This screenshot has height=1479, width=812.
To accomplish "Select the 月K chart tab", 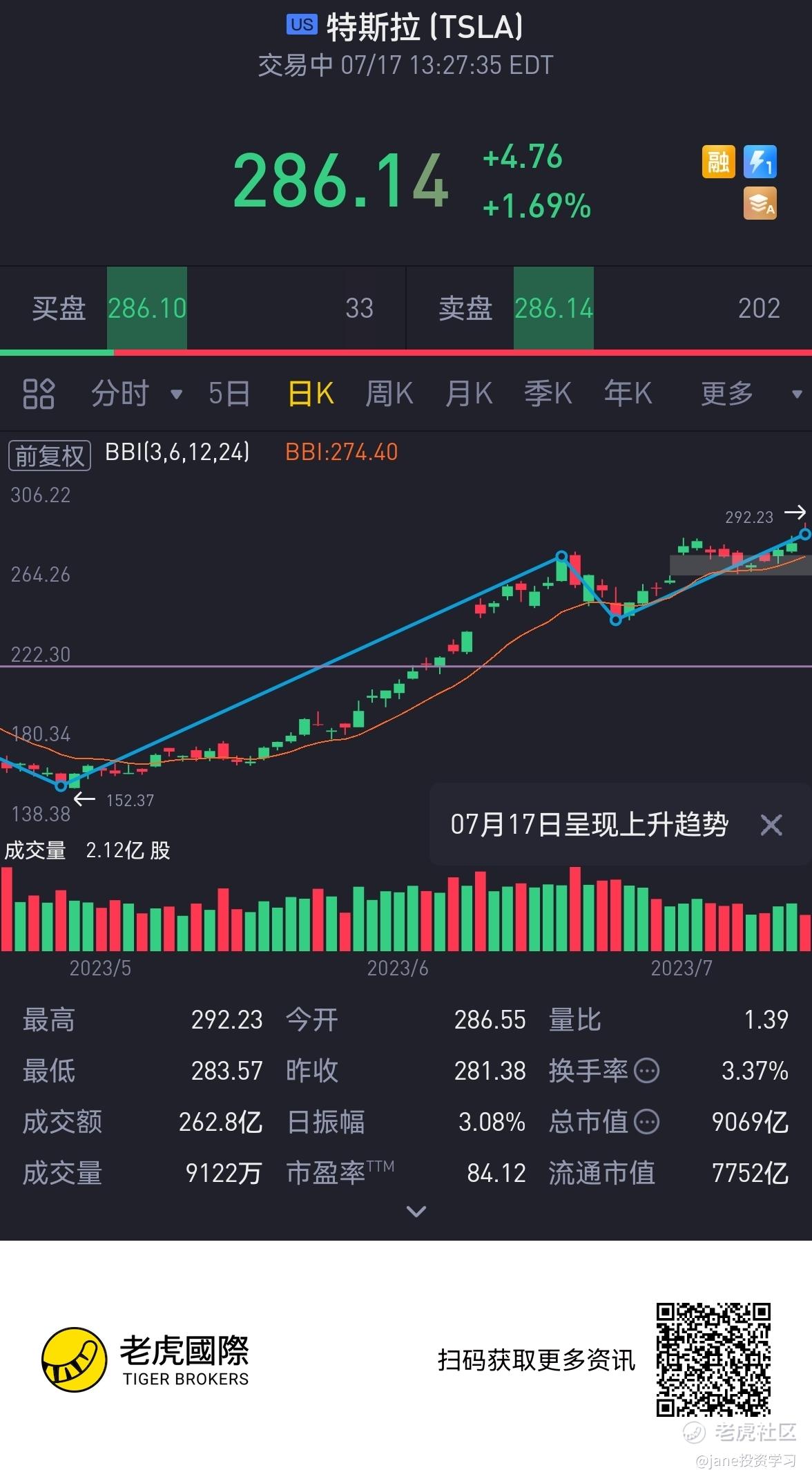I will 469,394.
